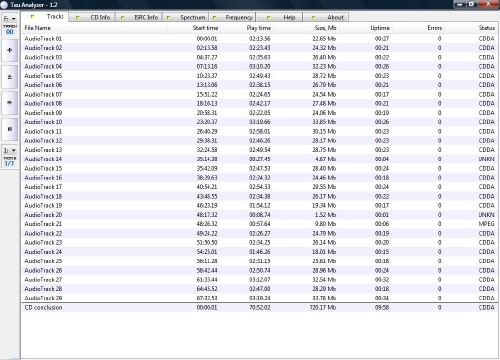Image resolution: width=500 pixels, height=360 pixels.
Task: Select the AudioTrack 08 file name
Action: pos(43,103)
